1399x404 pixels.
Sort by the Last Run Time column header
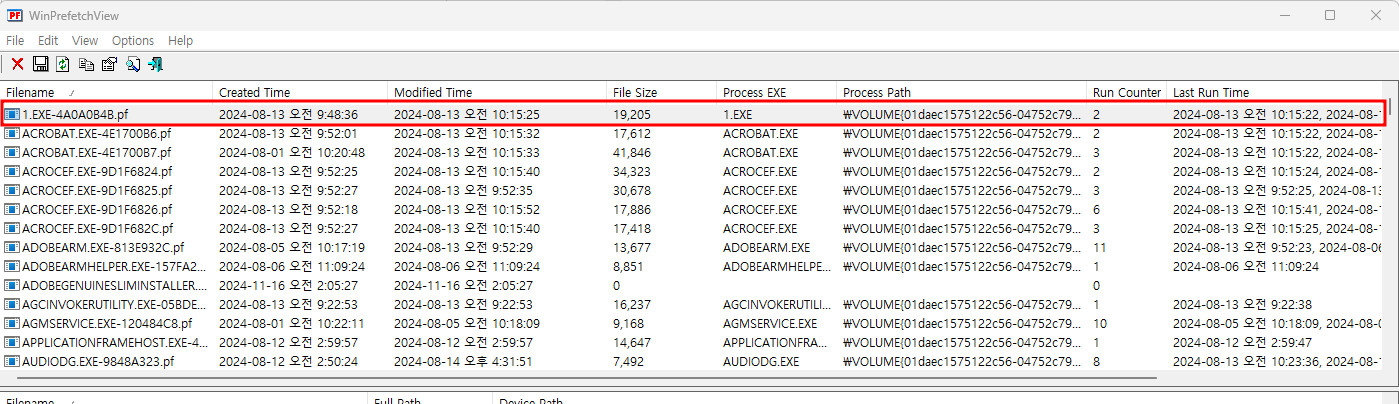(x=1275, y=92)
